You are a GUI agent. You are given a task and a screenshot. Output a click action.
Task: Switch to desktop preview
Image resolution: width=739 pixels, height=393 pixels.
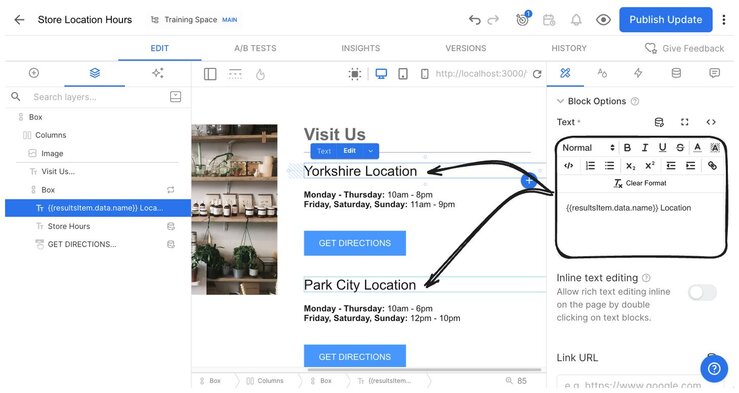click(x=381, y=74)
